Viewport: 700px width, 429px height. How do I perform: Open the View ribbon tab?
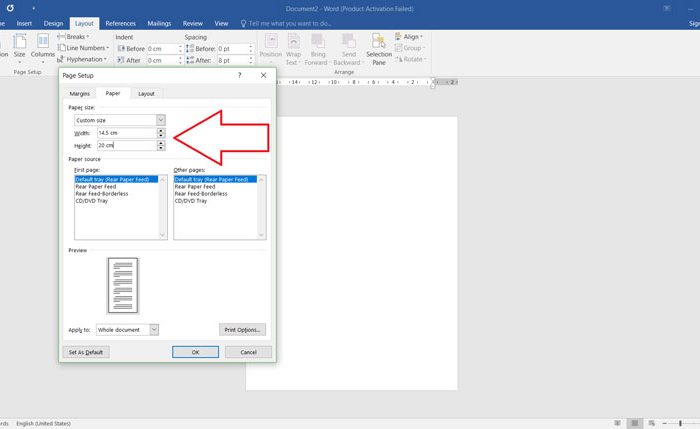click(221, 23)
